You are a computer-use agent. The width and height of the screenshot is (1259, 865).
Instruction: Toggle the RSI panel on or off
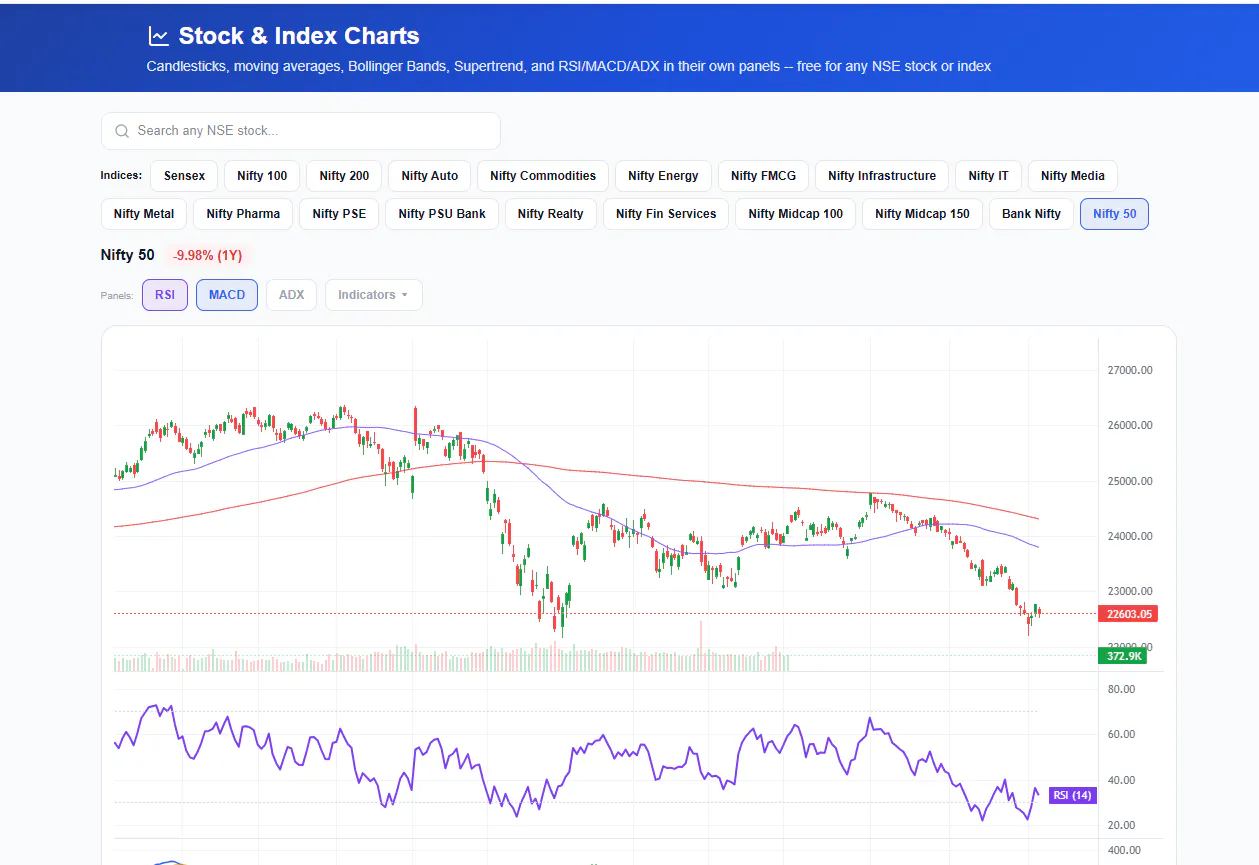tap(165, 295)
